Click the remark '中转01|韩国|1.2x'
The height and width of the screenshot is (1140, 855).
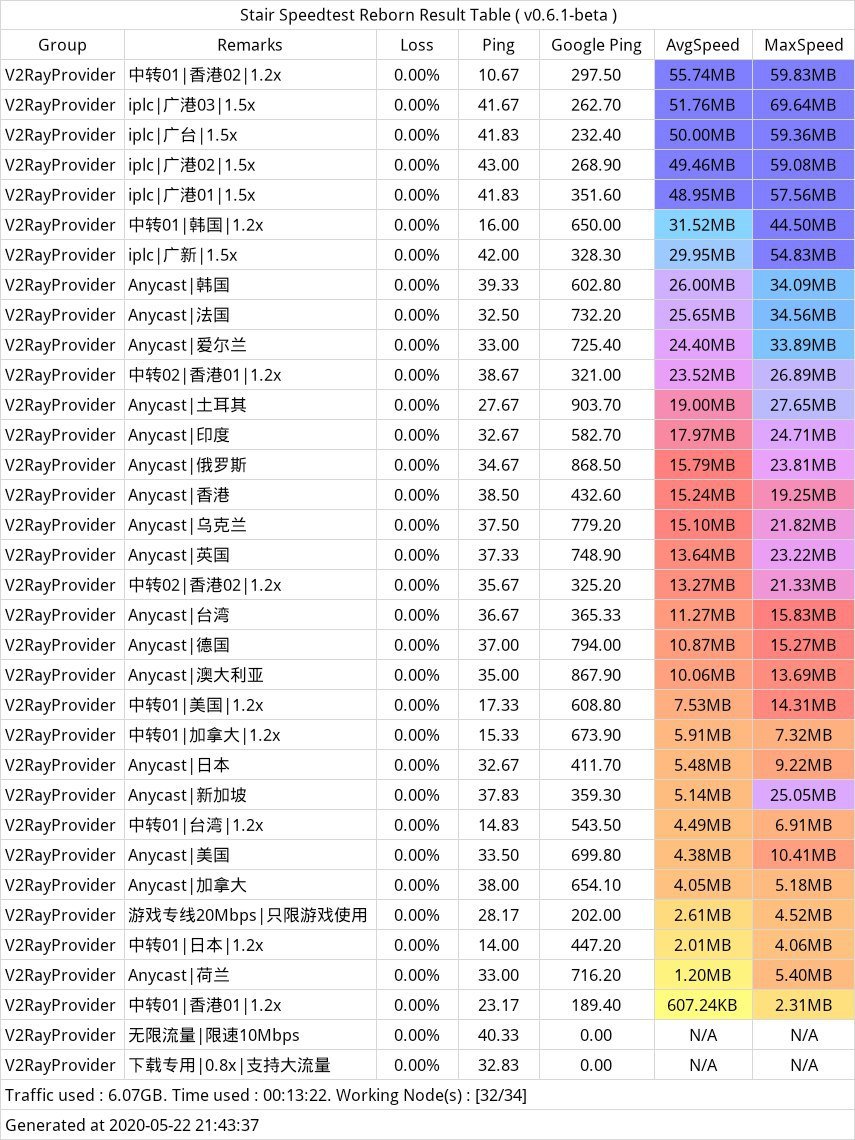[196, 225]
